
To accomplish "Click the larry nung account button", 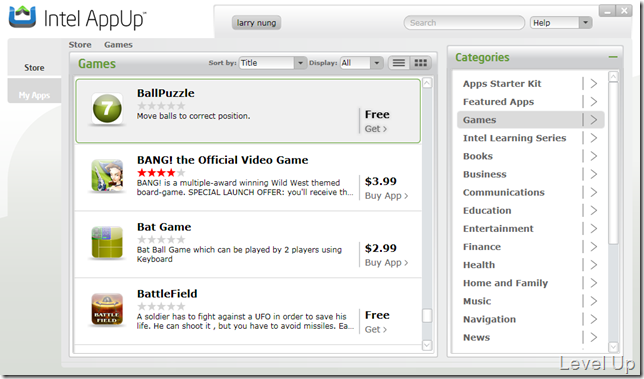I will pyautogui.click(x=256, y=23).
